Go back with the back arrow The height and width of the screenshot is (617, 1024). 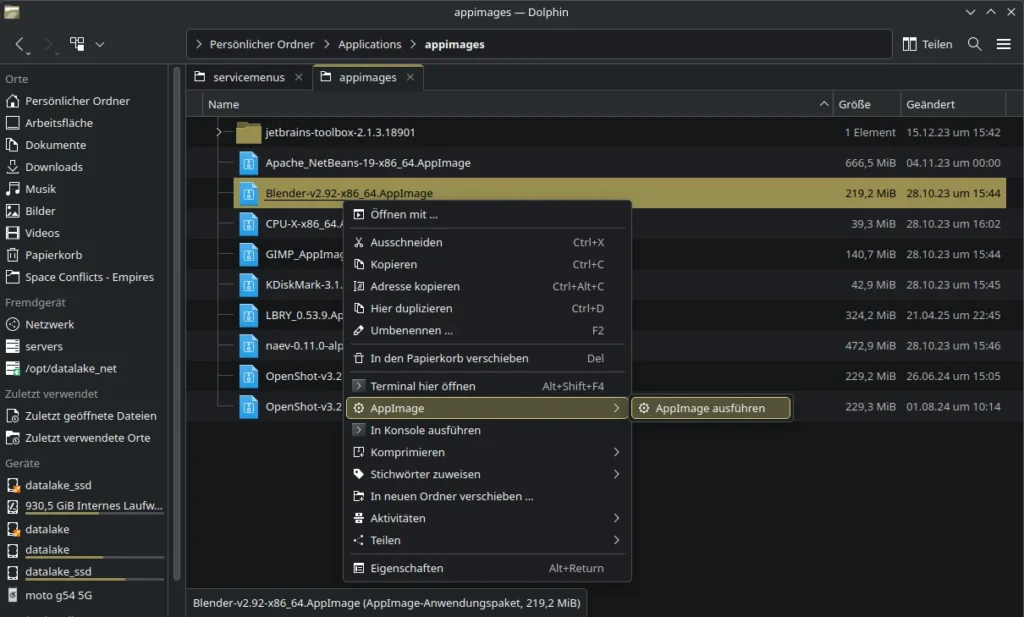click(x=20, y=44)
